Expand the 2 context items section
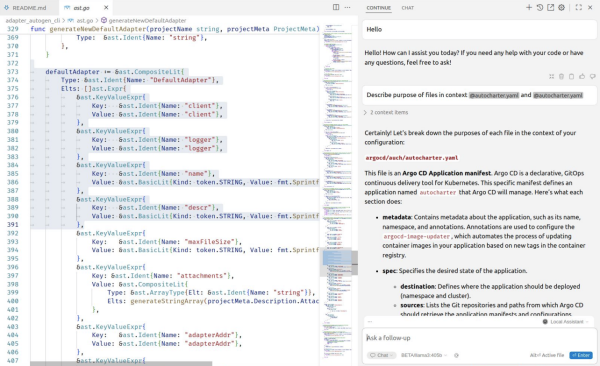Viewport: 600px width, 366px height. [x=386, y=113]
